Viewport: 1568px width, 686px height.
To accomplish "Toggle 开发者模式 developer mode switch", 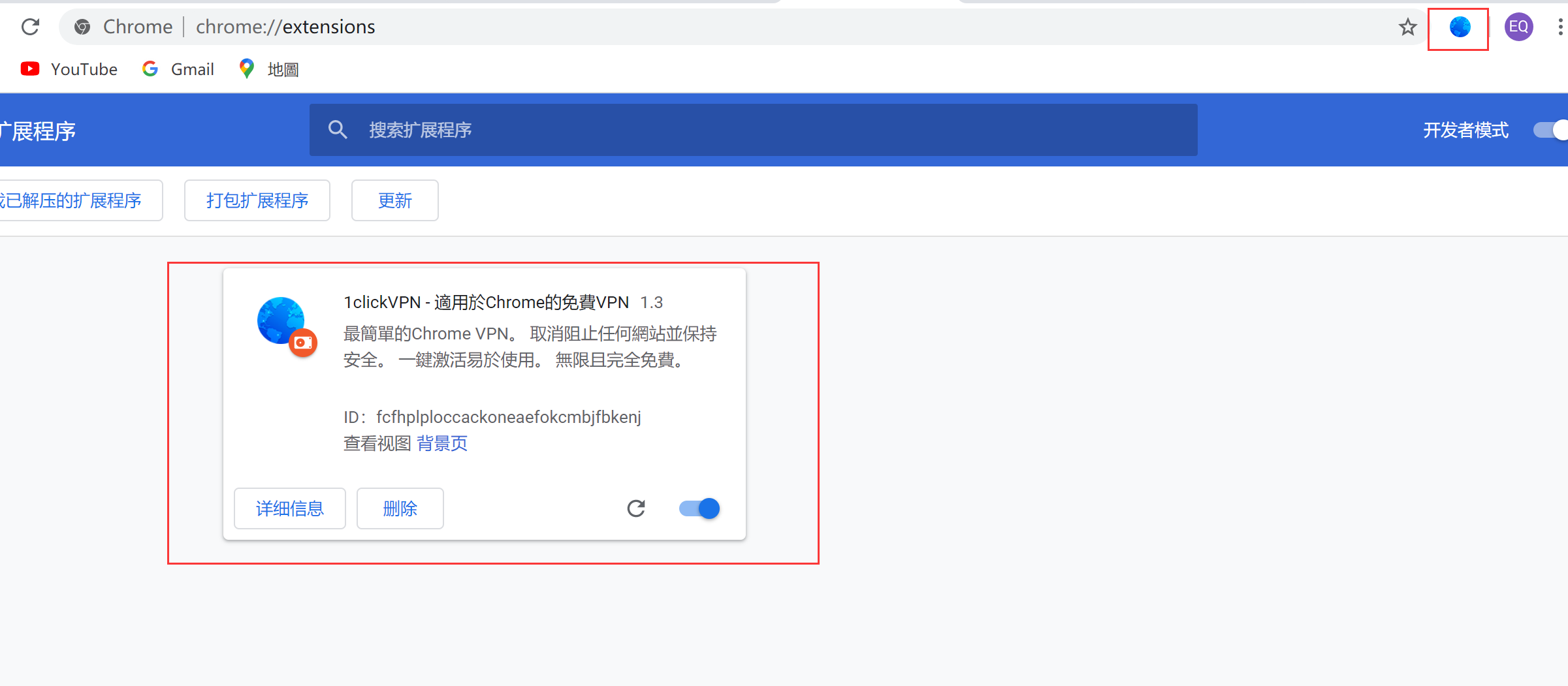I will tap(1550, 131).
